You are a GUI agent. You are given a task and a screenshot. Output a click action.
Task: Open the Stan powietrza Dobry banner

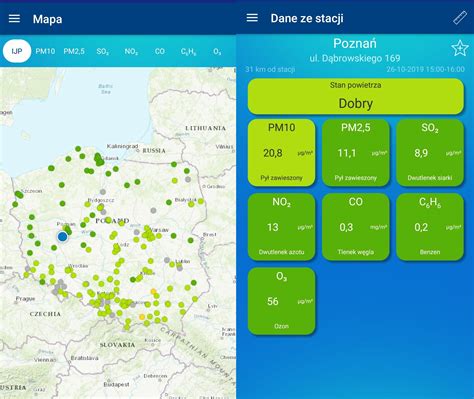point(356,96)
